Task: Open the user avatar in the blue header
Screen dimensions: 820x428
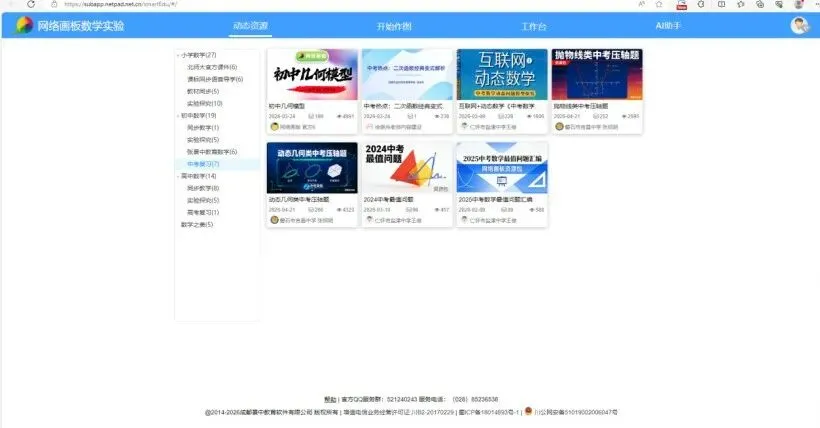Action: pyautogui.click(x=800, y=25)
